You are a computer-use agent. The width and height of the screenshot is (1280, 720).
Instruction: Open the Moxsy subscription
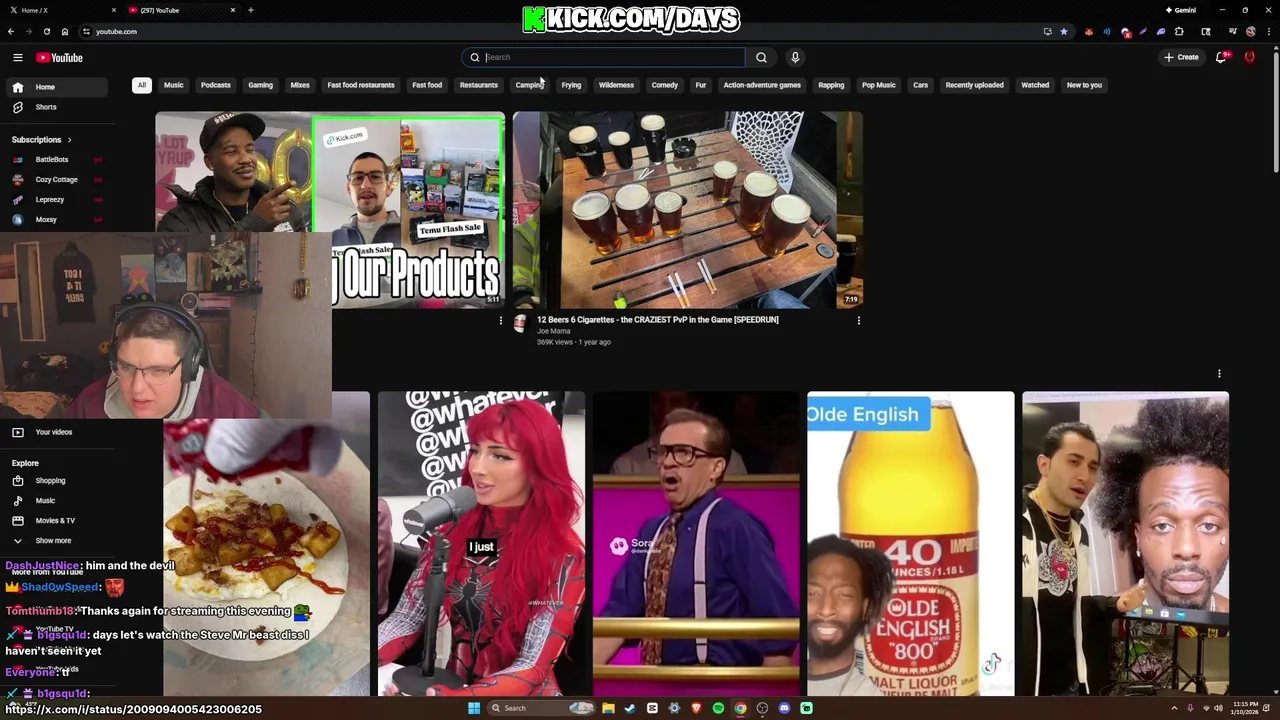point(57,220)
